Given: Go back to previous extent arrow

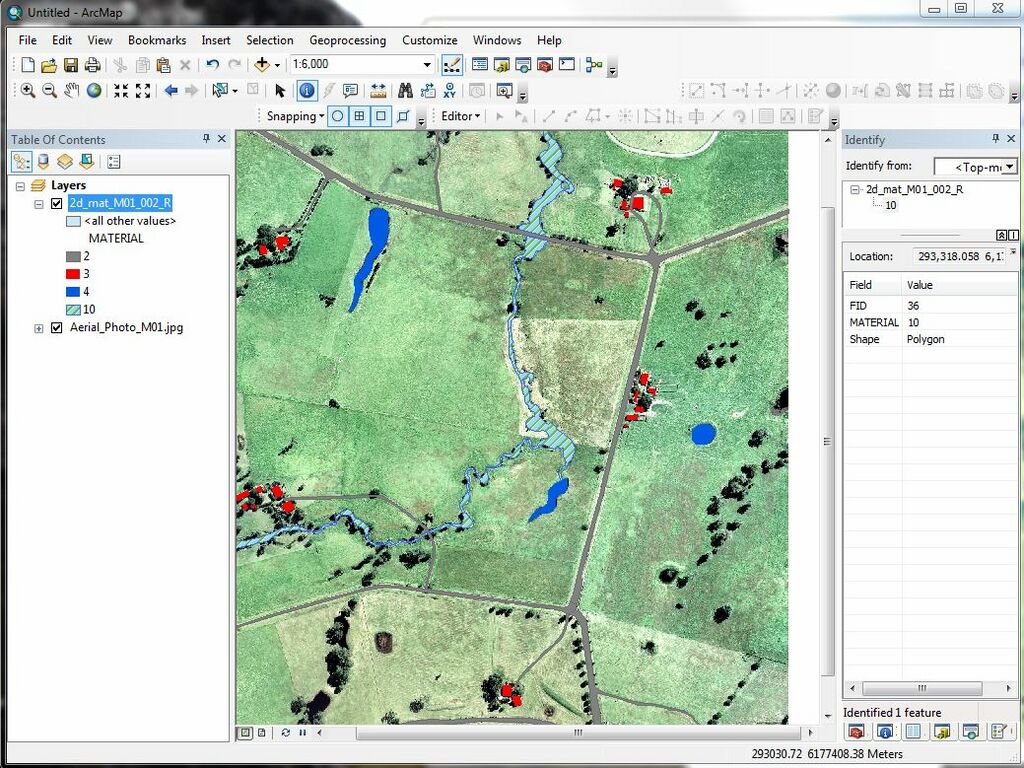Looking at the screenshot, I should pos(170,91).
